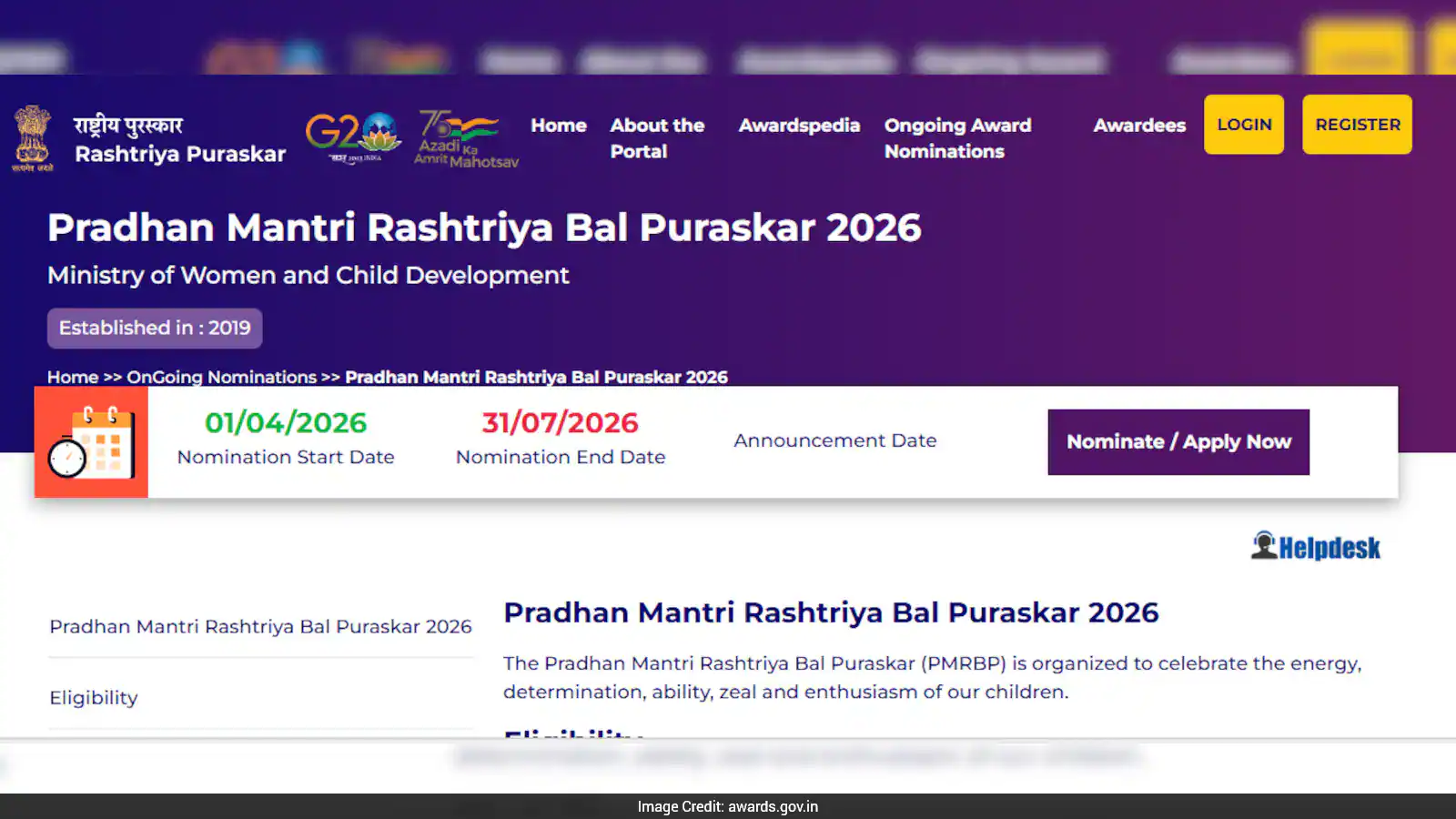Click the Nomination End Date label
Viewport: 1456px width, 819px height.
[561, 457]
